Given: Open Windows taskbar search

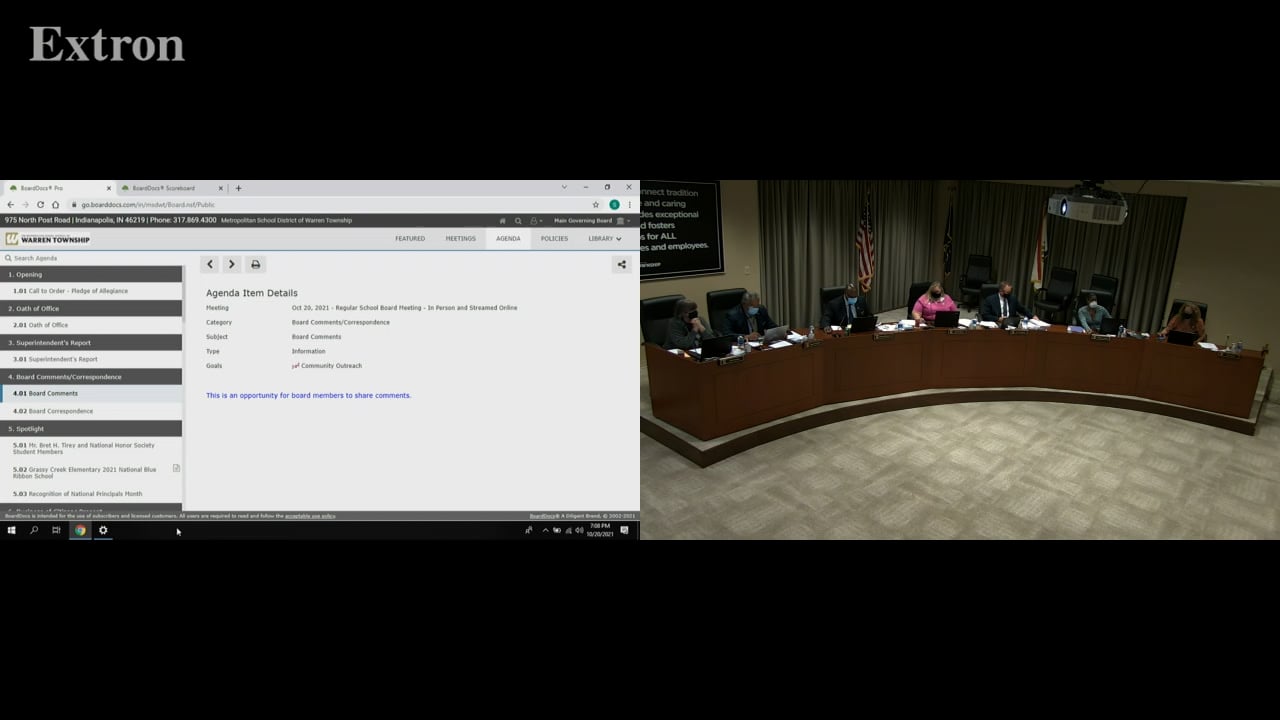Looking at the screenshot, I should [x=34, y=530].
